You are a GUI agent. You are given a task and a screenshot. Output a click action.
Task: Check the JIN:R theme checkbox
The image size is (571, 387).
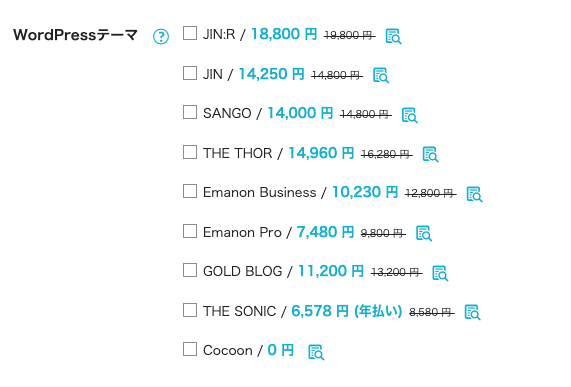pos(190,33)
